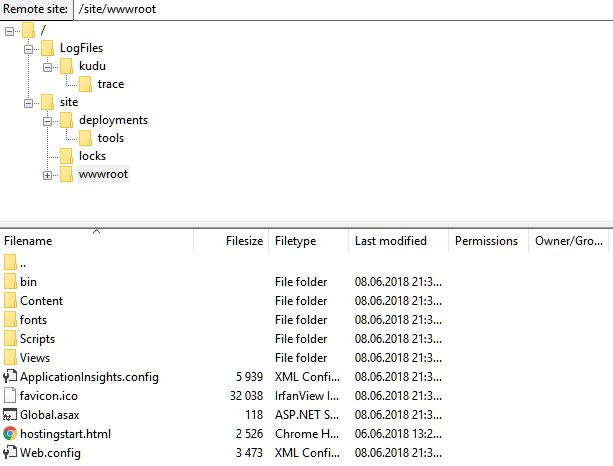The height and width of the screenshot is (466, 613).
Task: Select the Scripts file name
Action: point(37,339)
